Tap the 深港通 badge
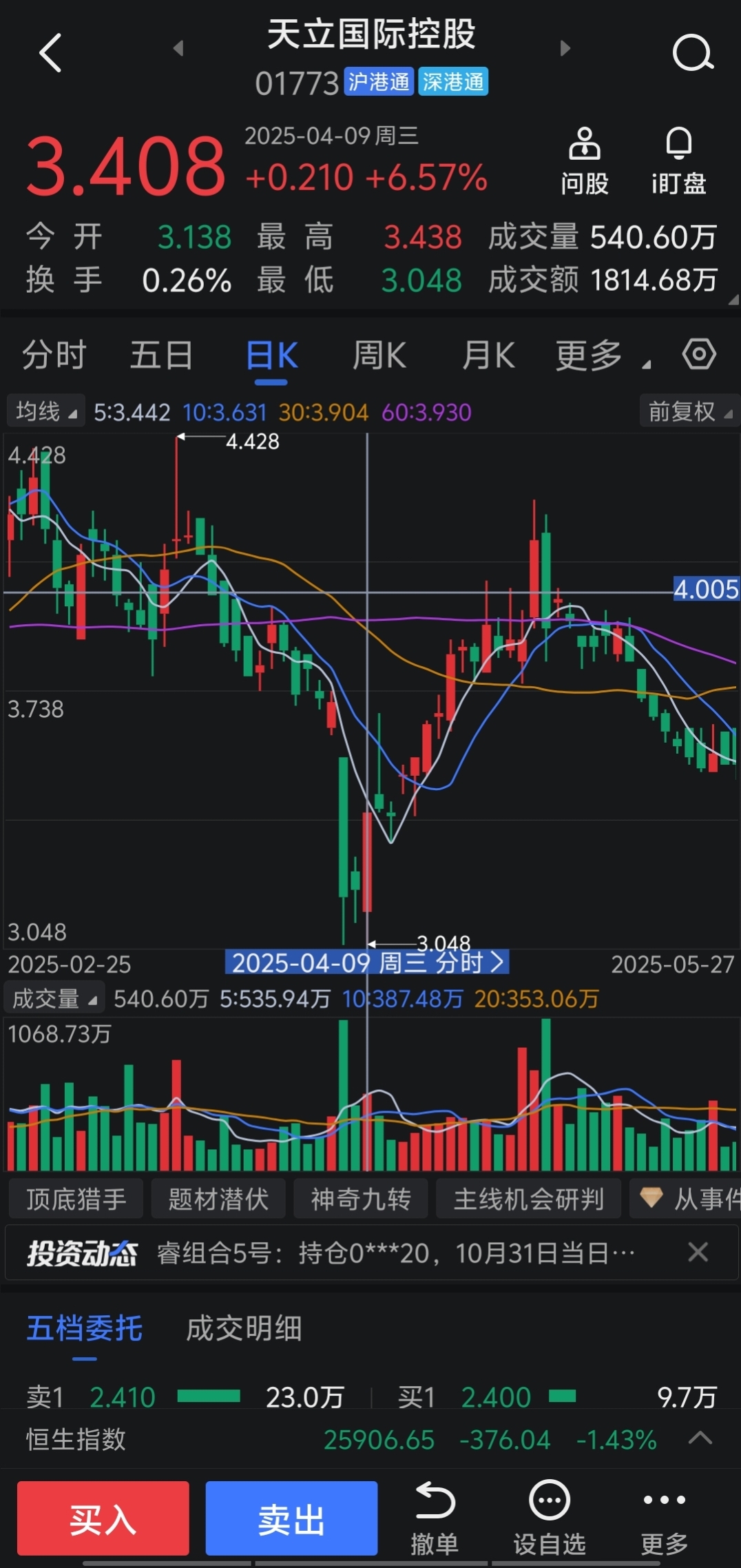741x1568 pixels. [453, 82]
